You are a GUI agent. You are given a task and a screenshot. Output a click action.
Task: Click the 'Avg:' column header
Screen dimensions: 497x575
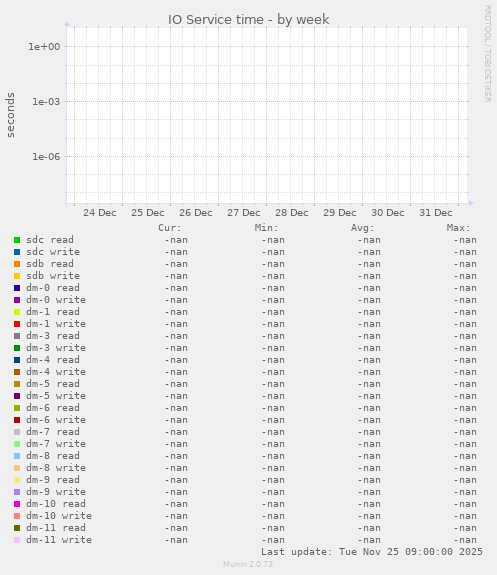tap(362, 228)
